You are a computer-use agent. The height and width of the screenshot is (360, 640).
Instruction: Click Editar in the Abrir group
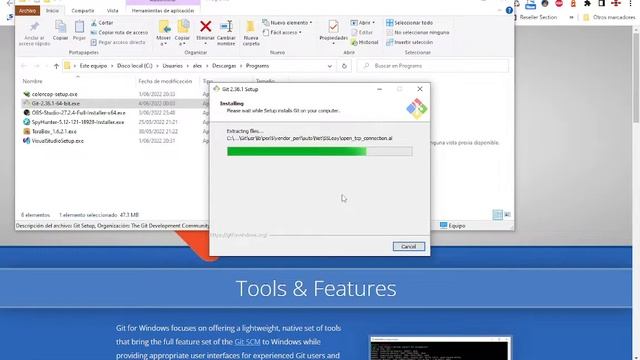tap(362, 32)
